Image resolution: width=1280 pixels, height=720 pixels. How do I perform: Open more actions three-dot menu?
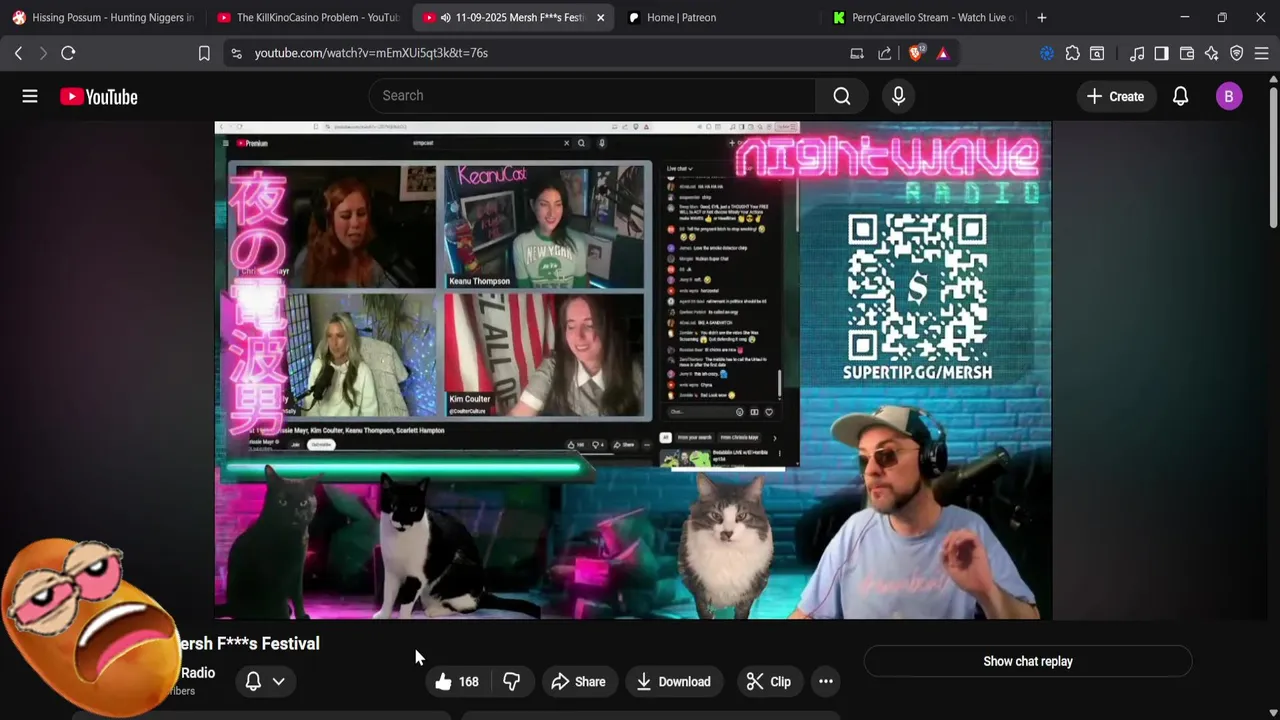pos(826,682)
